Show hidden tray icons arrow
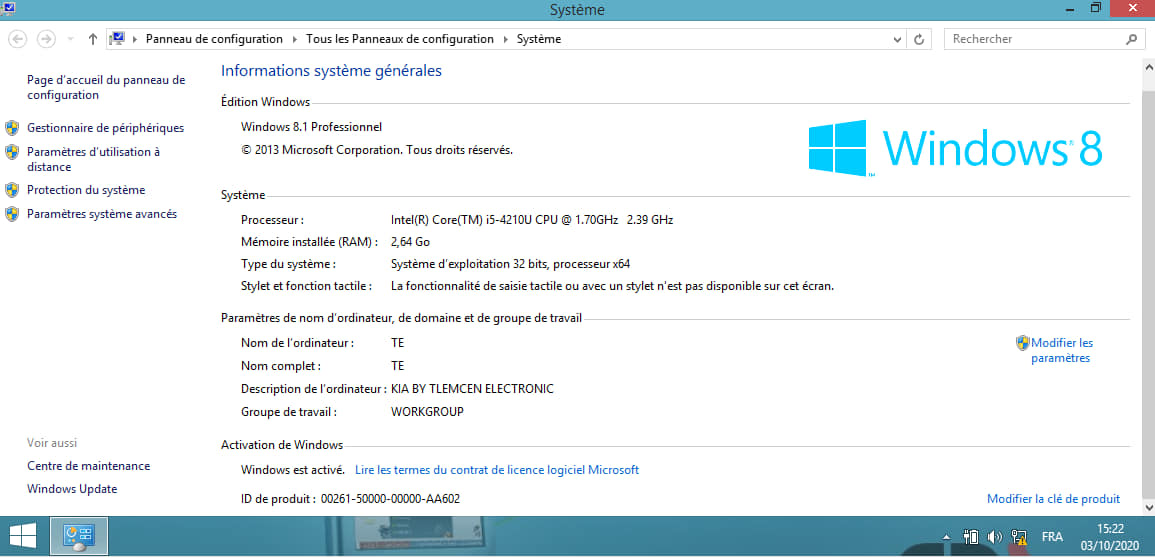Screen dimensions: 1155x558 point(947,537)
